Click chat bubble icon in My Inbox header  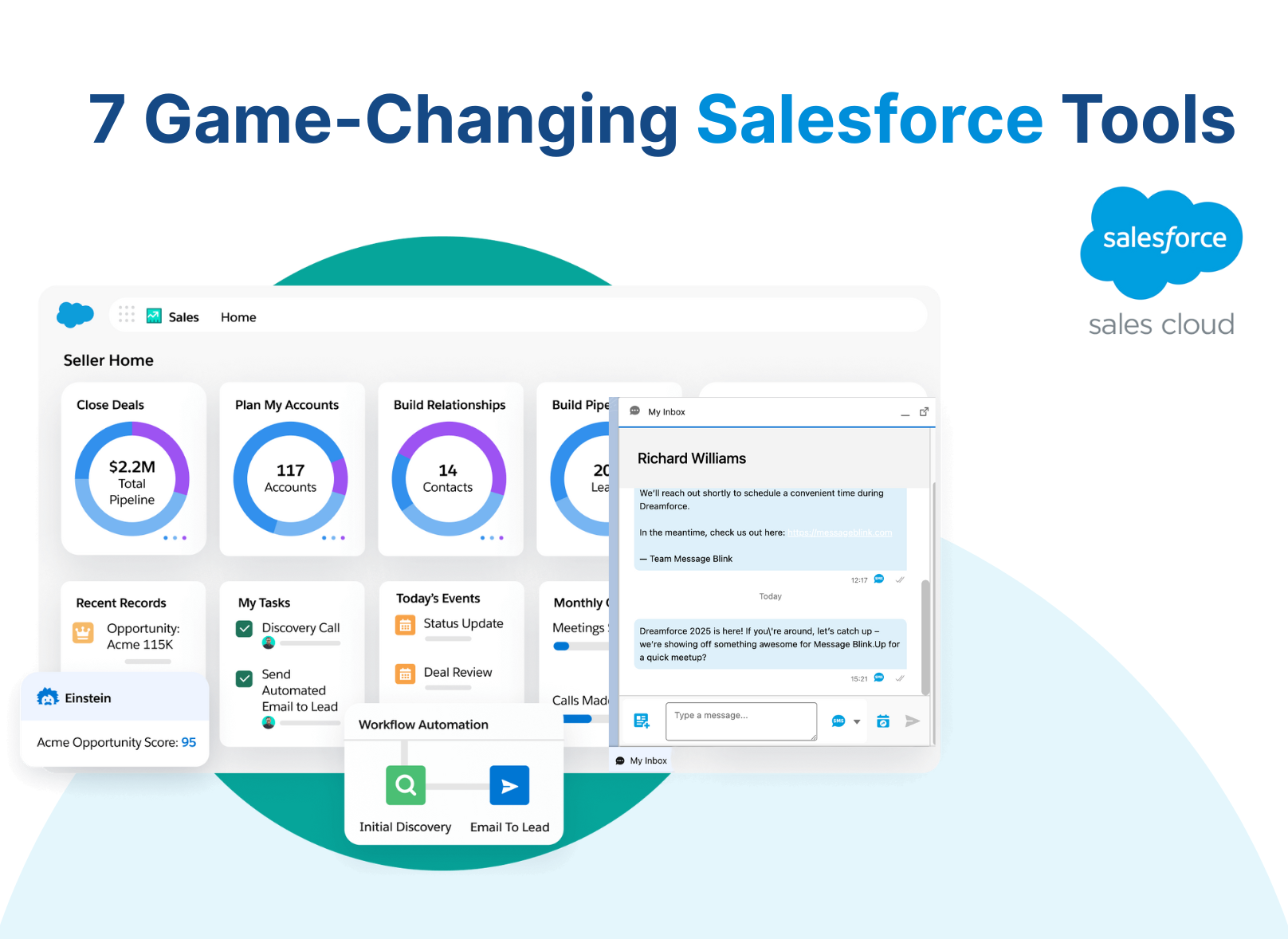click(x=635, y=411)
